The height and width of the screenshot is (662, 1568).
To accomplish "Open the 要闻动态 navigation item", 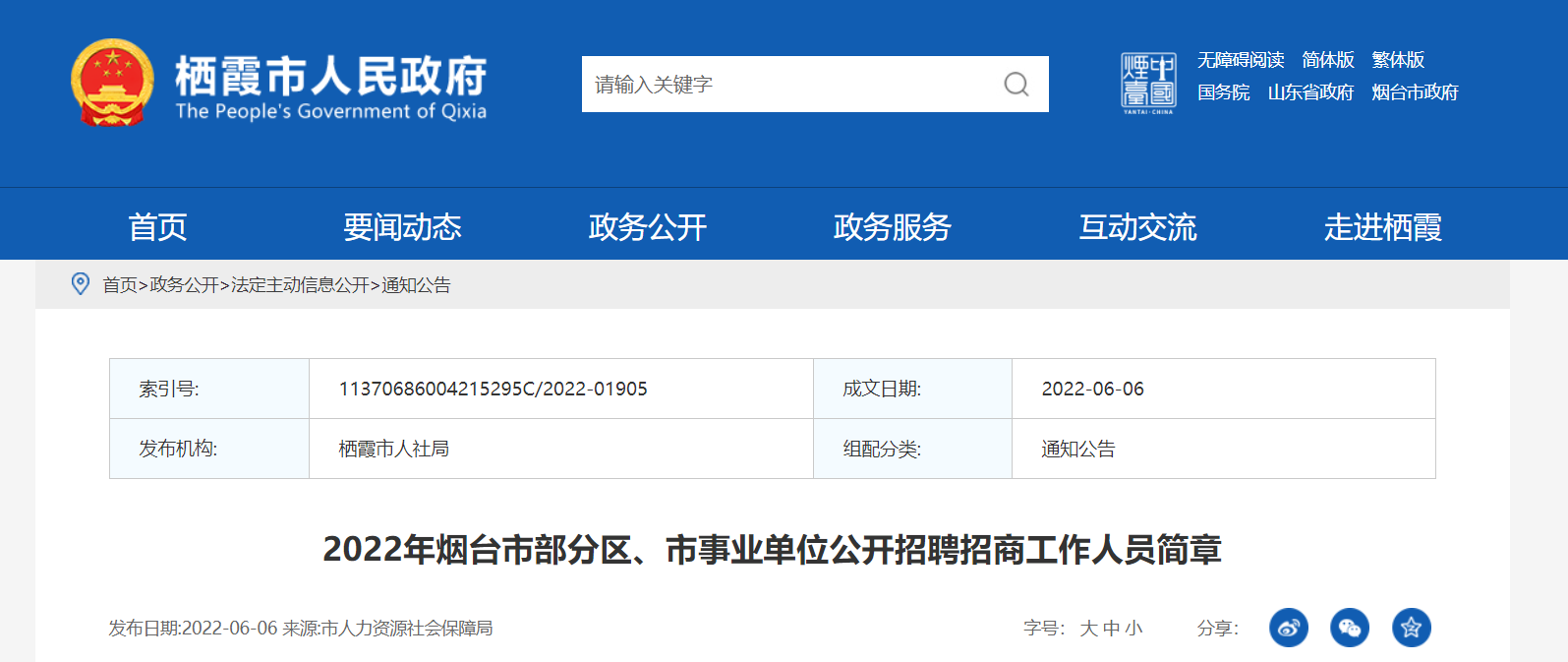I will 402,227.
